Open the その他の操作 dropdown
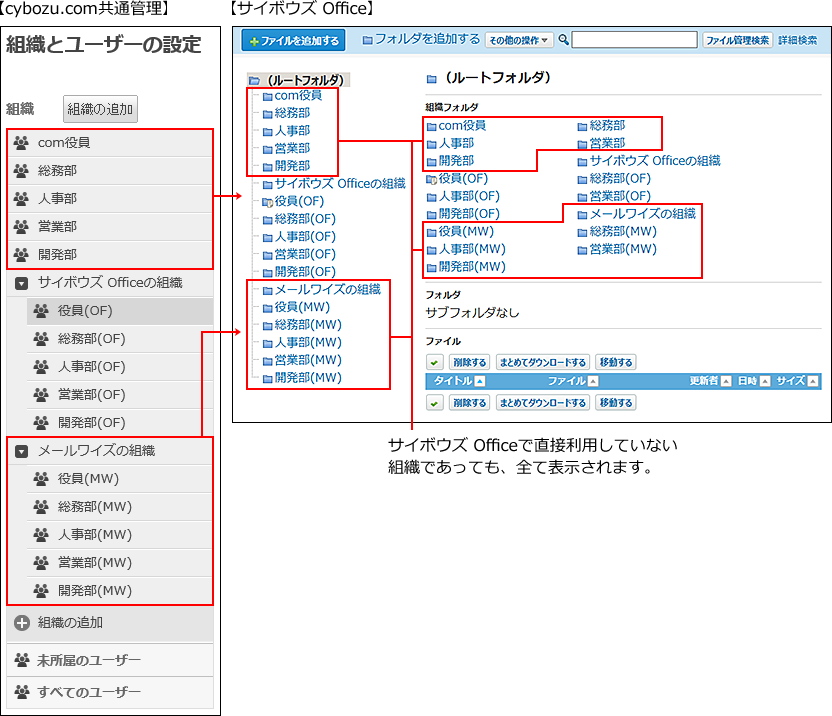This screenshot has width=832, height=716. point(519,40)
